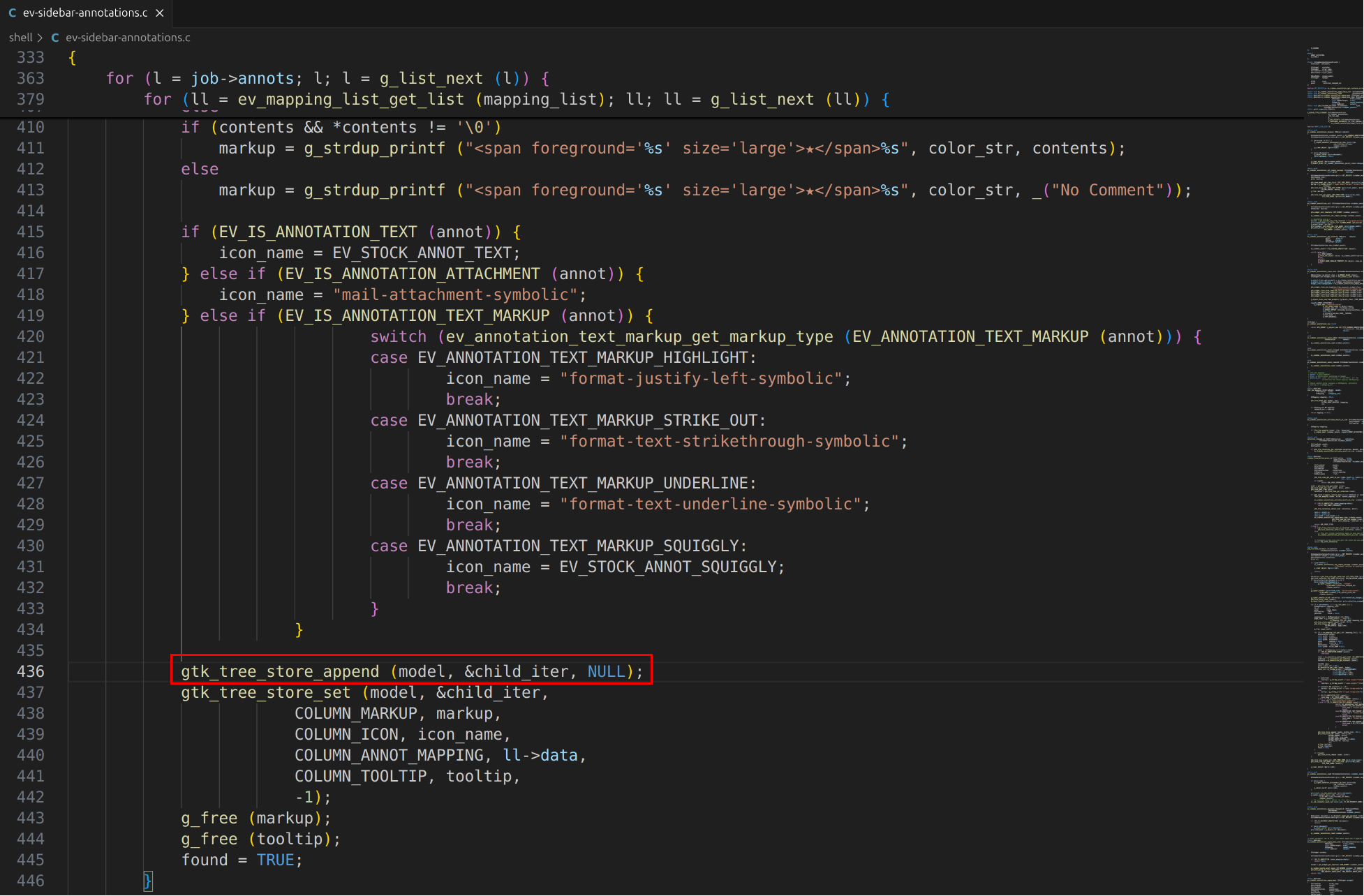
Task: Select the ev-sidebar-annotations.c editor tab
Action: (x=85, y=13)
